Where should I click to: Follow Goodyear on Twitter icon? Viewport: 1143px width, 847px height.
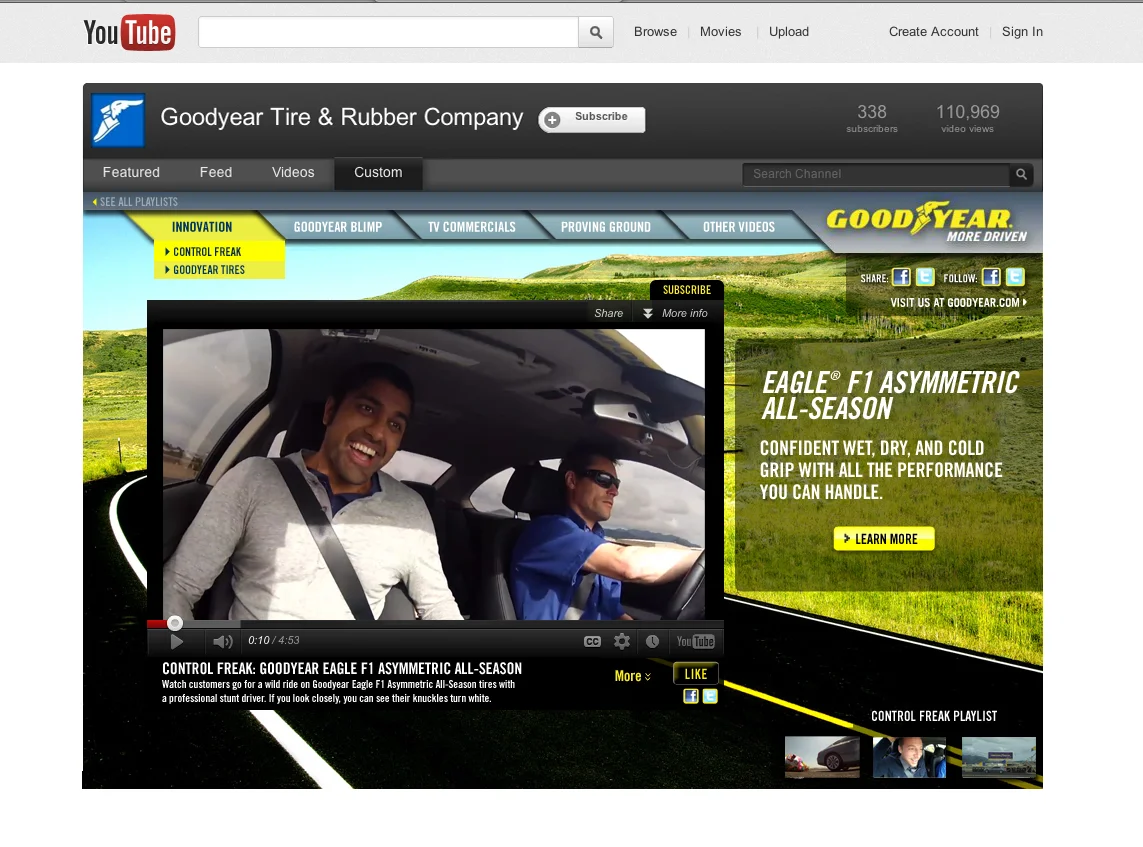pyautogui.click(x=1015, y=277)
